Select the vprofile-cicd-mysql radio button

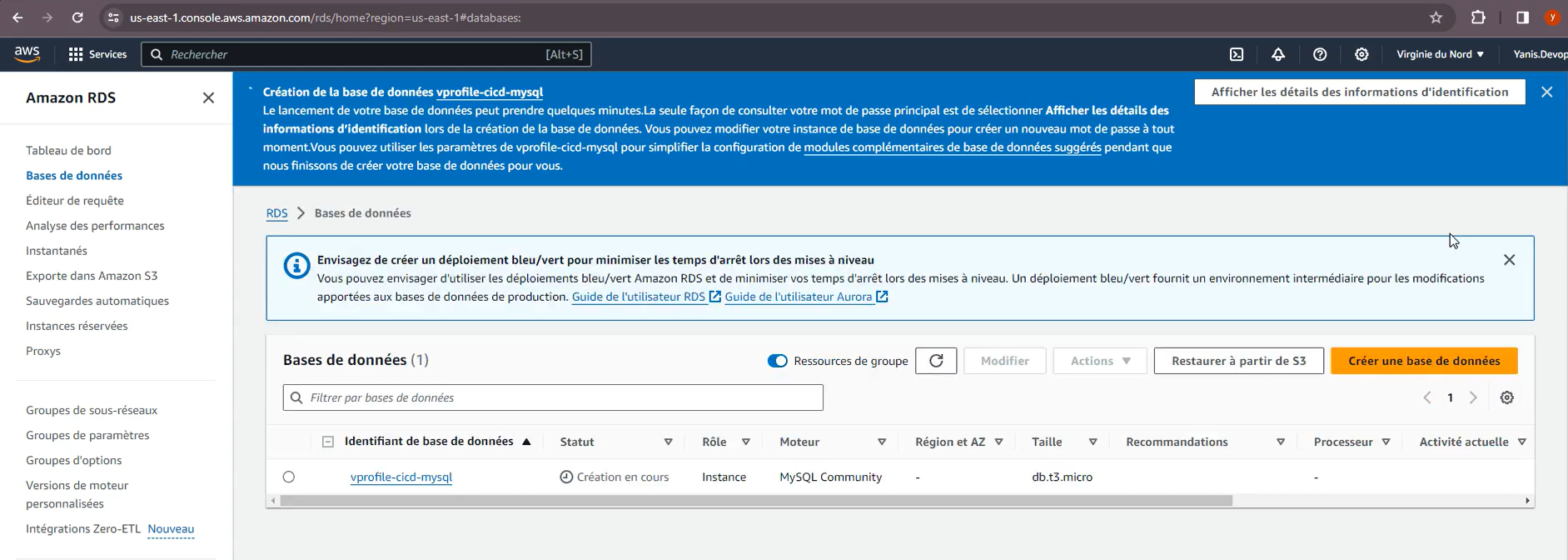[289, 477]
